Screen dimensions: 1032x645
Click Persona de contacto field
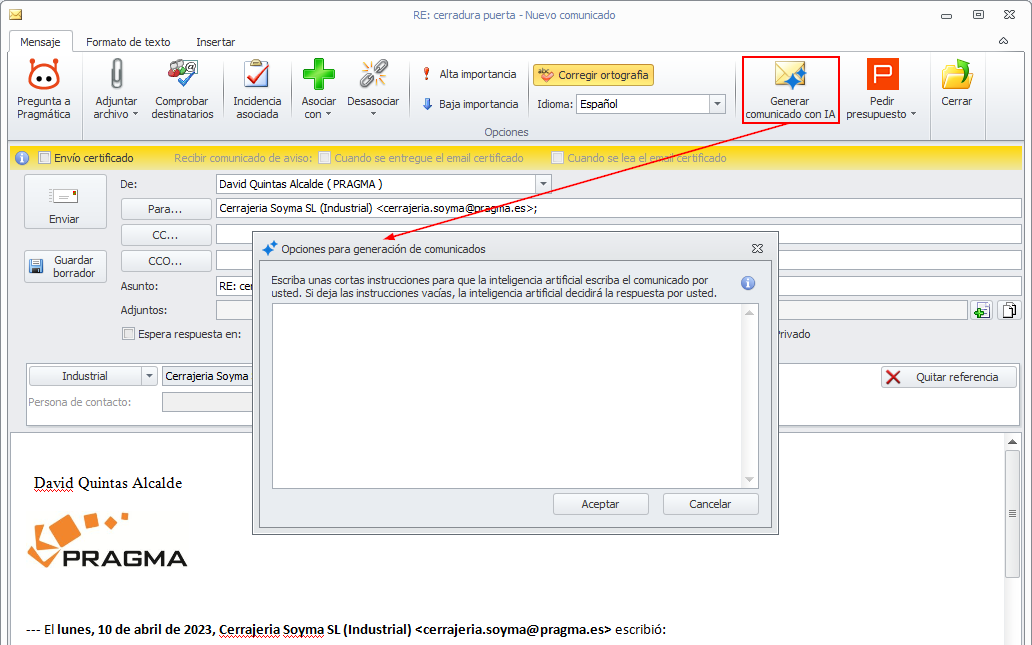click(x=207, y=402)
